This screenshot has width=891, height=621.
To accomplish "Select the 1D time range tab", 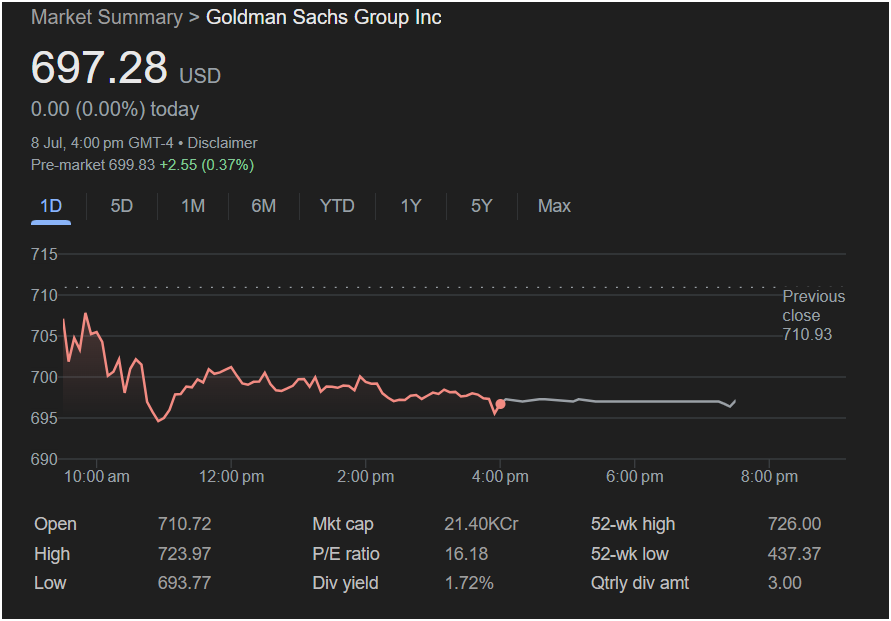I will point(51,206).
